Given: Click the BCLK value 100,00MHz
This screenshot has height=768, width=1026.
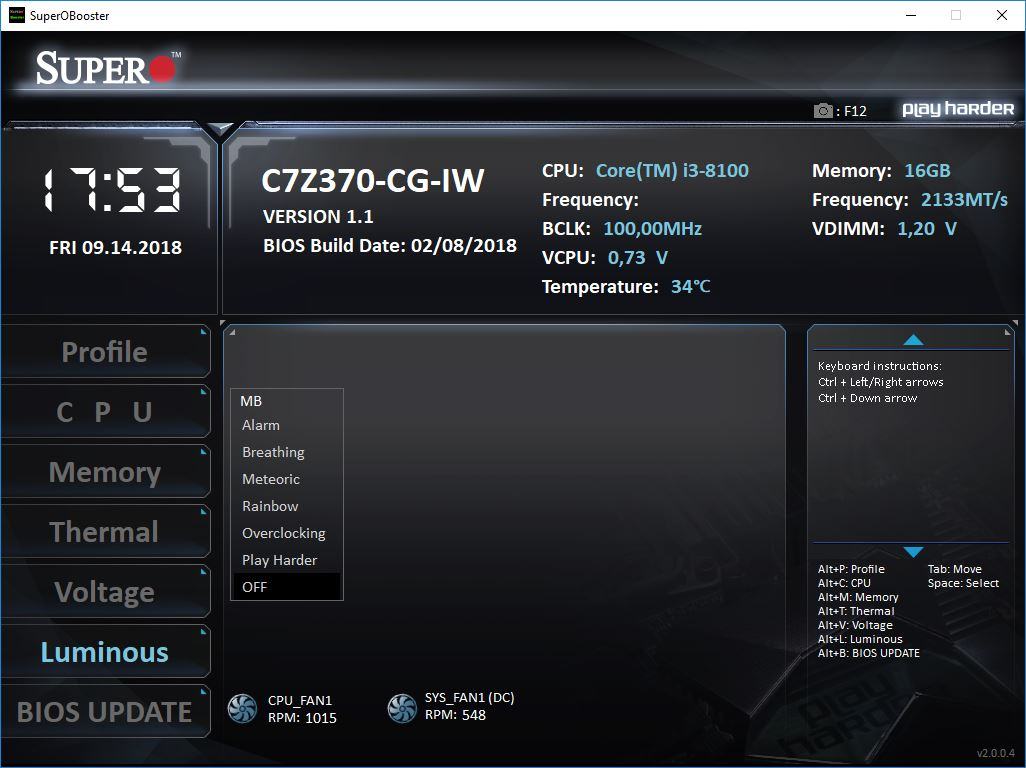Looking at the screenshot, I should 652,228.
